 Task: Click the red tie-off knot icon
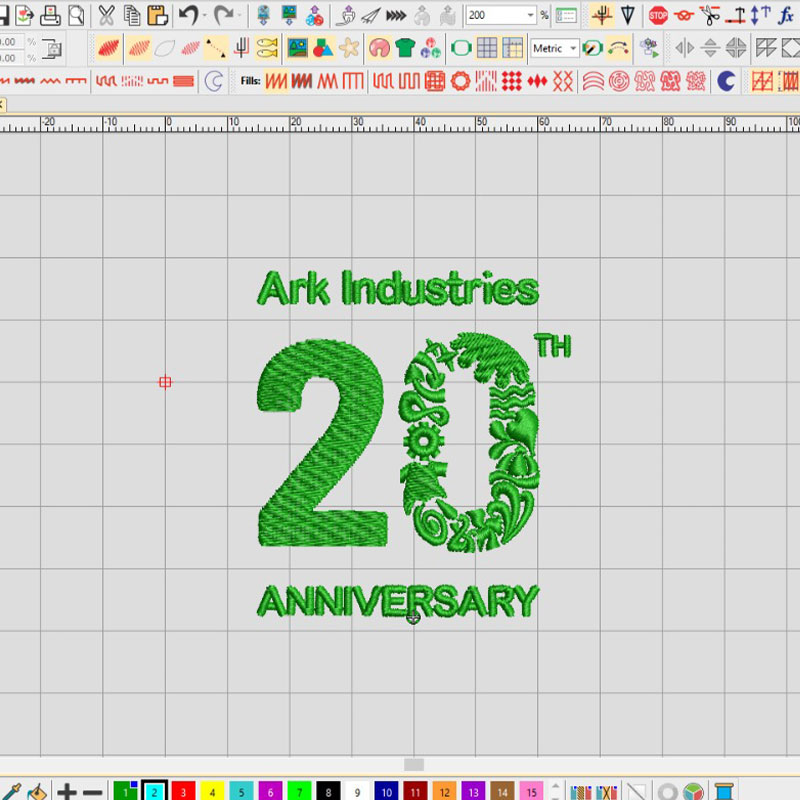click(684, 15)
